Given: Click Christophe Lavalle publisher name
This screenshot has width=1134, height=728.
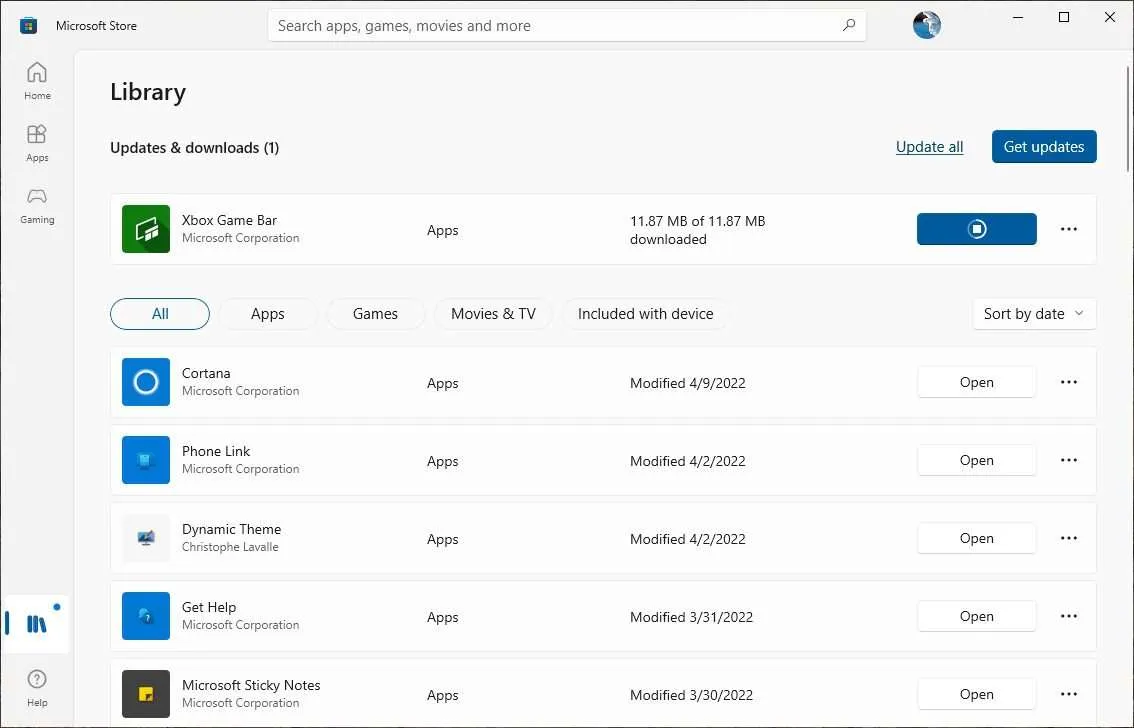Looking at the screenshot, I should point(230,547).
